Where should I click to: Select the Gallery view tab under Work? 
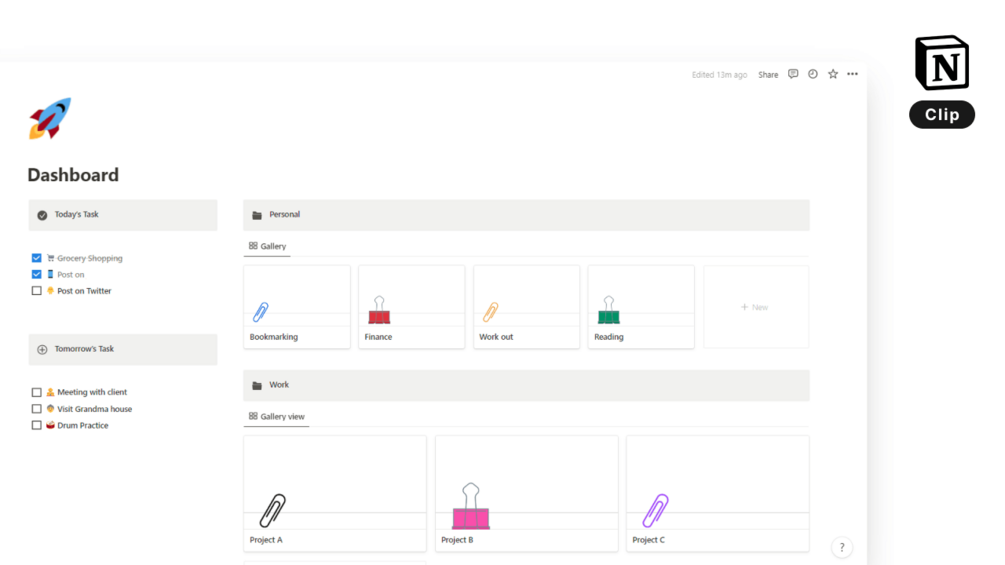276,416
